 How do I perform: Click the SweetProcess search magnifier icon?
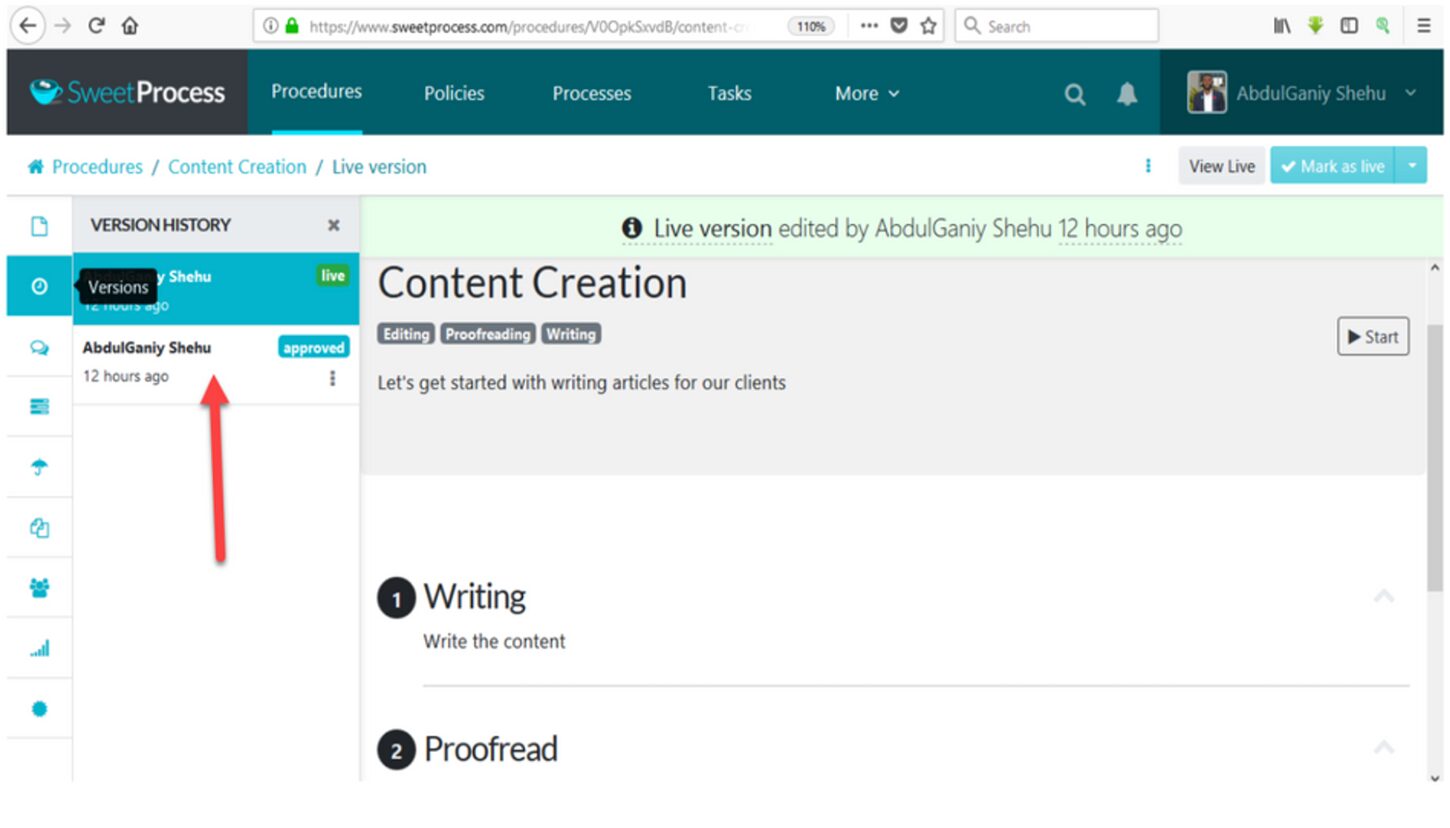(1075, 94)
